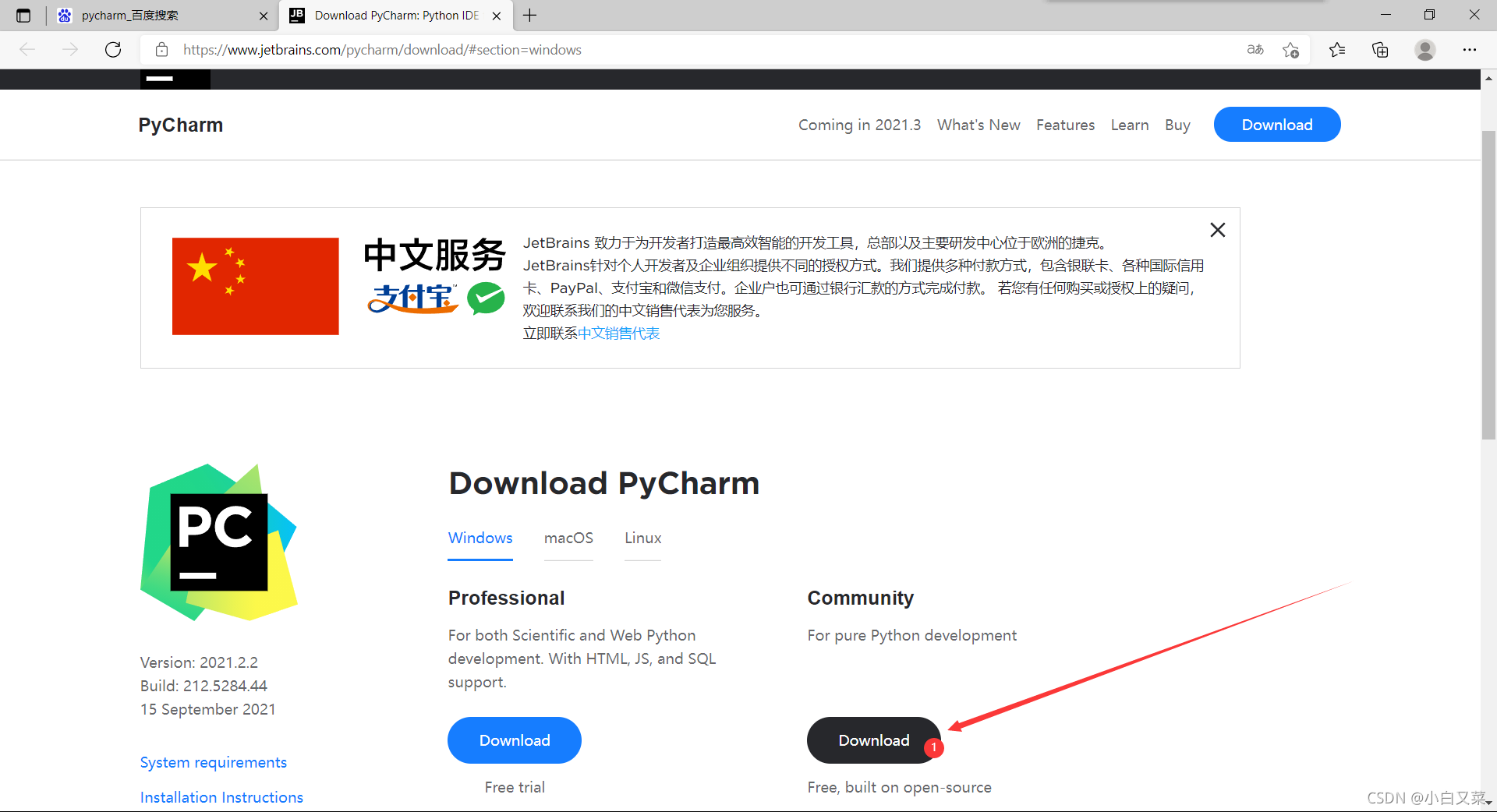Click the Free trial text under Professional
Image resolution: width=1497 pixels, height=812 pixels.
pos(515,787)
